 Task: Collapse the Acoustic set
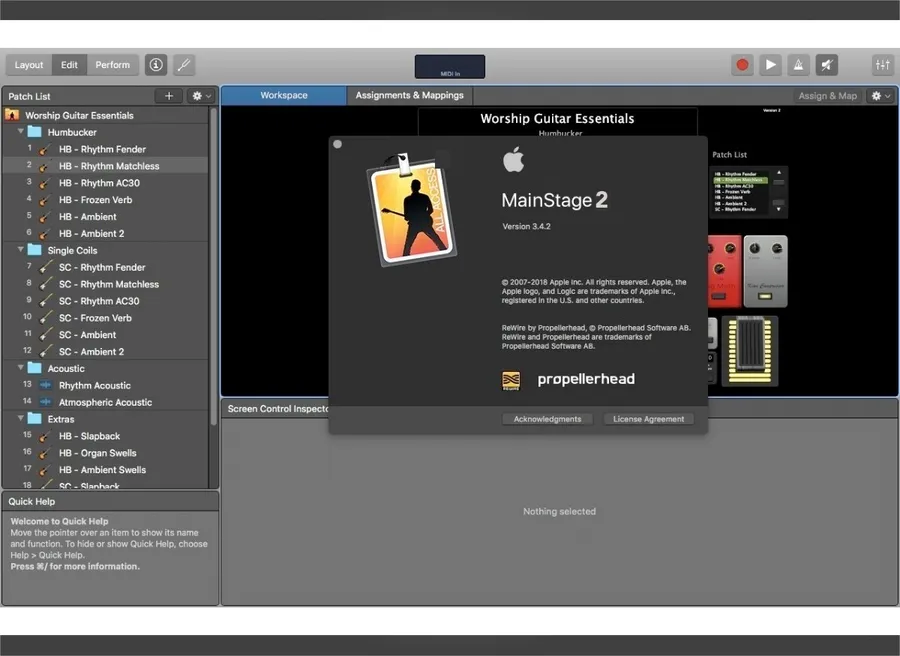[21, 368]
